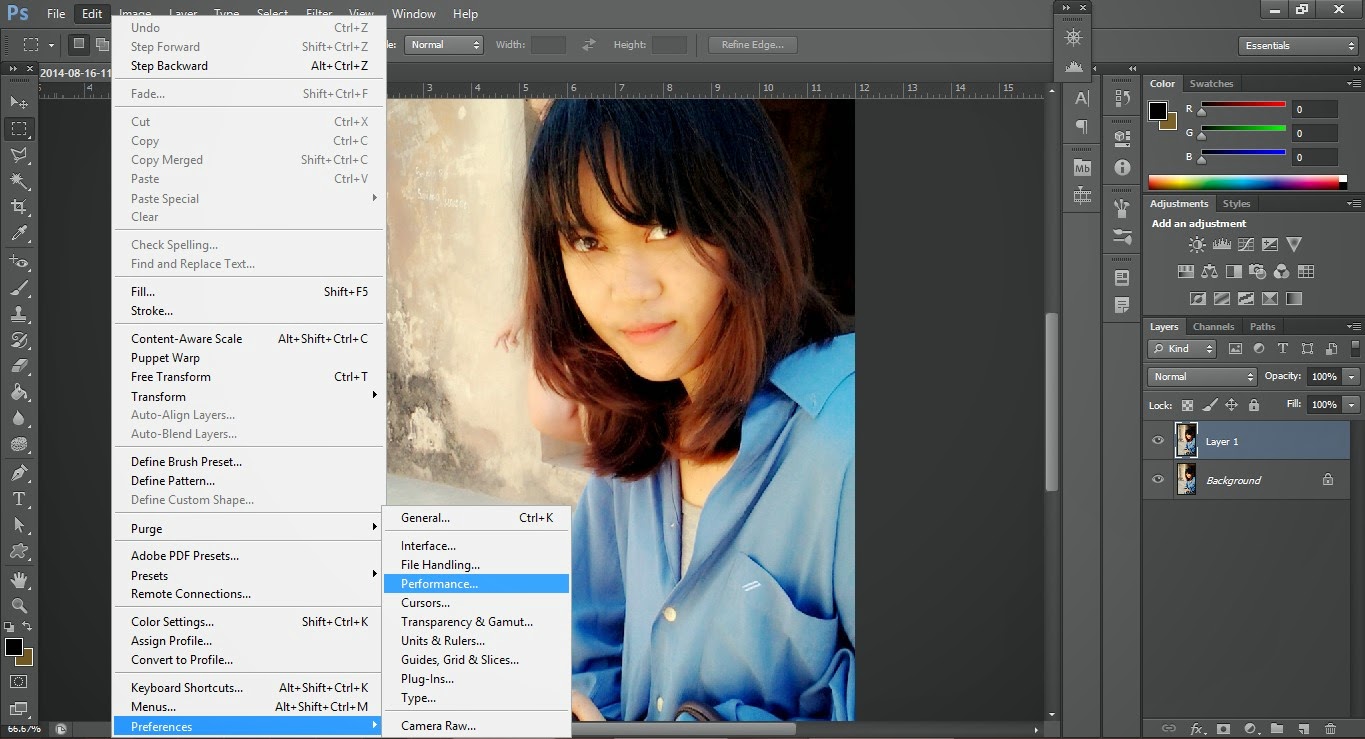Select the Horizontal Type tool
Image resolution: width=1365 pixels, height=739 pixels.
pos(19,499)
